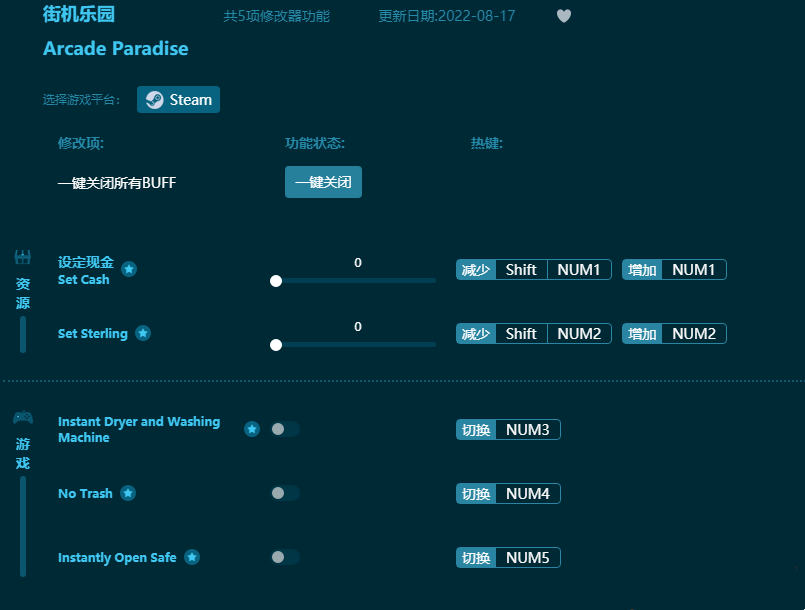Click the 街机乐园 heading

(x=79, y=14)
